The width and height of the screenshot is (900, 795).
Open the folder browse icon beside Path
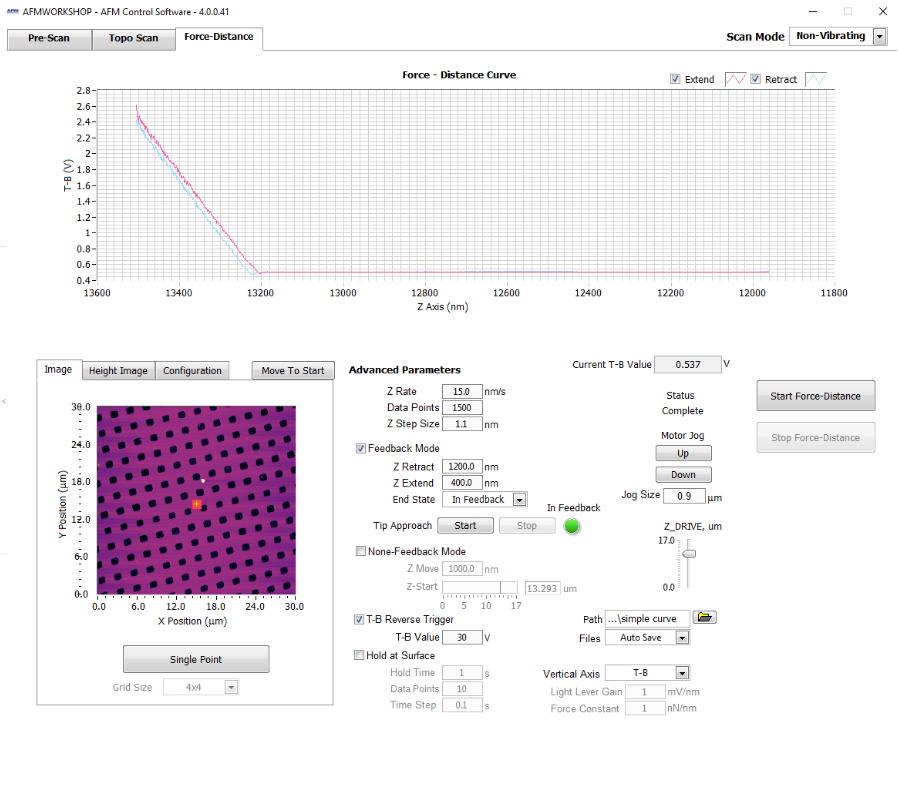click(x=706, y=618)
